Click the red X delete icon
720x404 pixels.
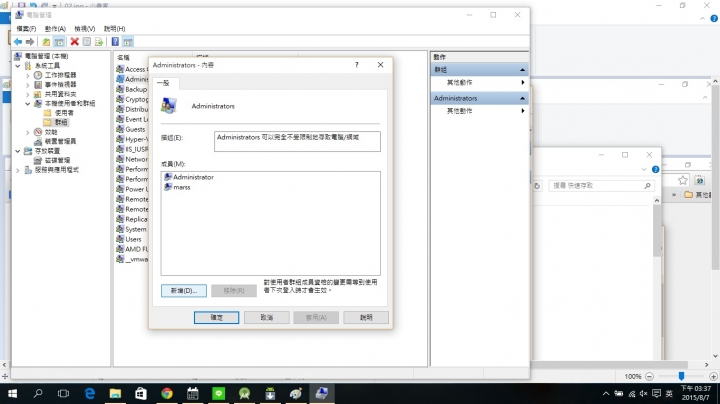pyautogui.click(x=74, y=42)
